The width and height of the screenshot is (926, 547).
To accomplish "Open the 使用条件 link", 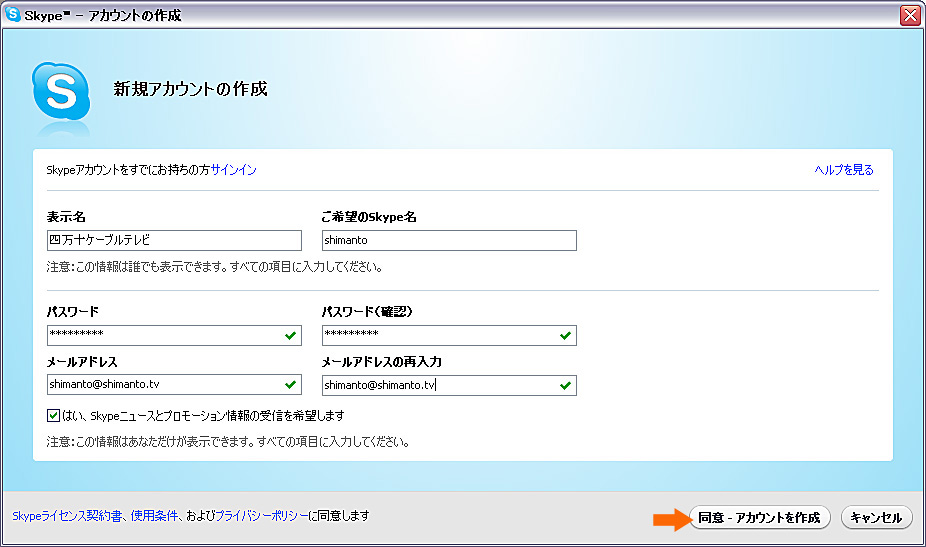I will click(x=154, y=516).
